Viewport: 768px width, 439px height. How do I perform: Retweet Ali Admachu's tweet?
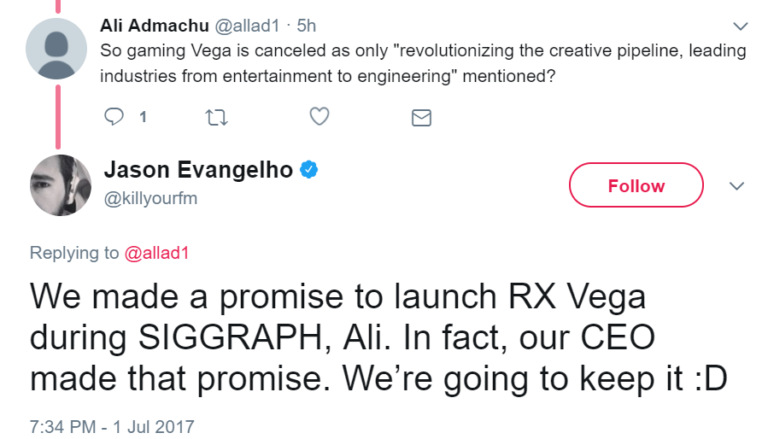pos(215,117)
